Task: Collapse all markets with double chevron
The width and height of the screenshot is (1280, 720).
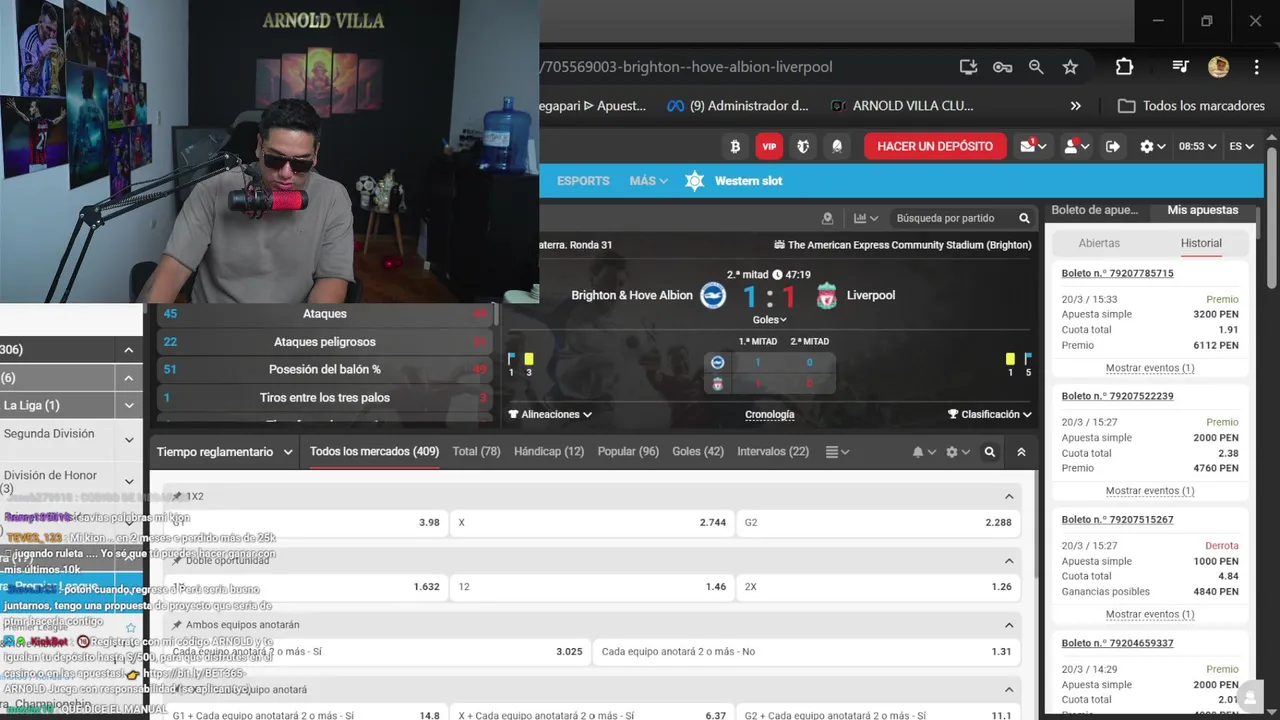Action: point(1021,452)
